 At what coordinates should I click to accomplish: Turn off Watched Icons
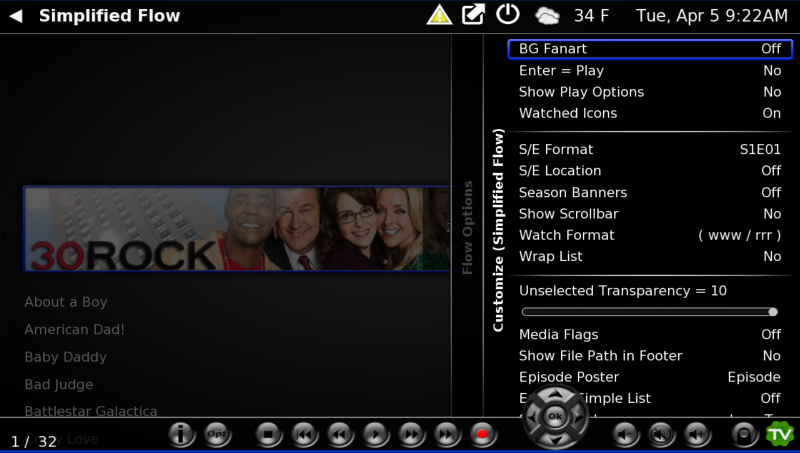(x=650, y=113)
